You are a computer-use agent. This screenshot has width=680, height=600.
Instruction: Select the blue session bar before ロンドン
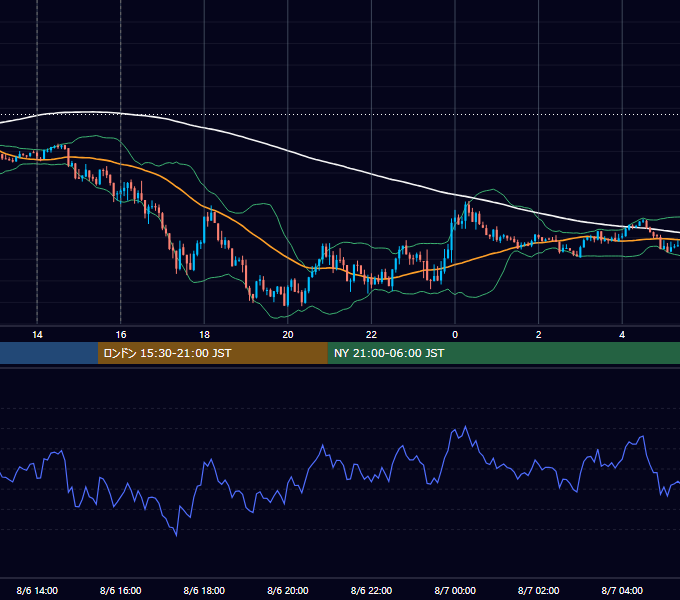tap(49, 353)
